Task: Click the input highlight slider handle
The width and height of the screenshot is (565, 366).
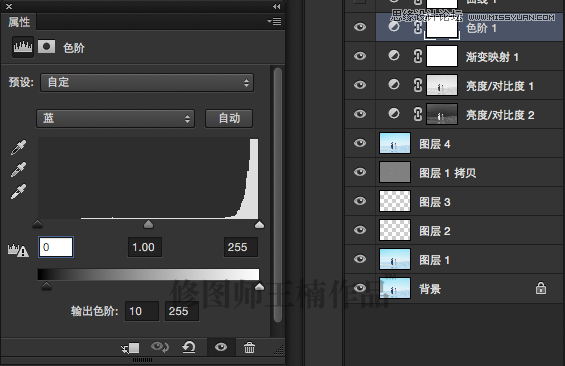Action: pos(259,224)
